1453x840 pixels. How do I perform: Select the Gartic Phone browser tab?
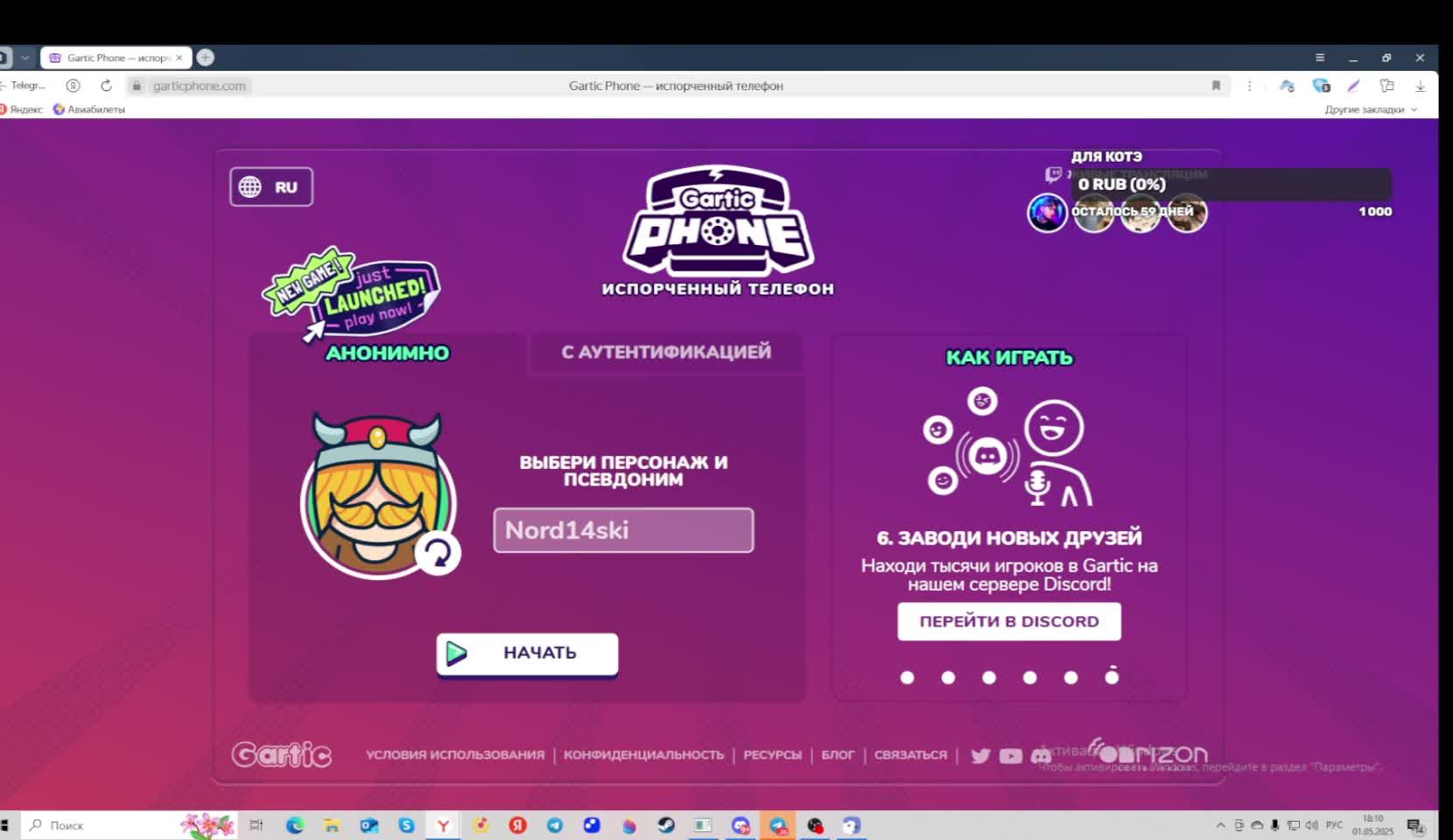116,58
